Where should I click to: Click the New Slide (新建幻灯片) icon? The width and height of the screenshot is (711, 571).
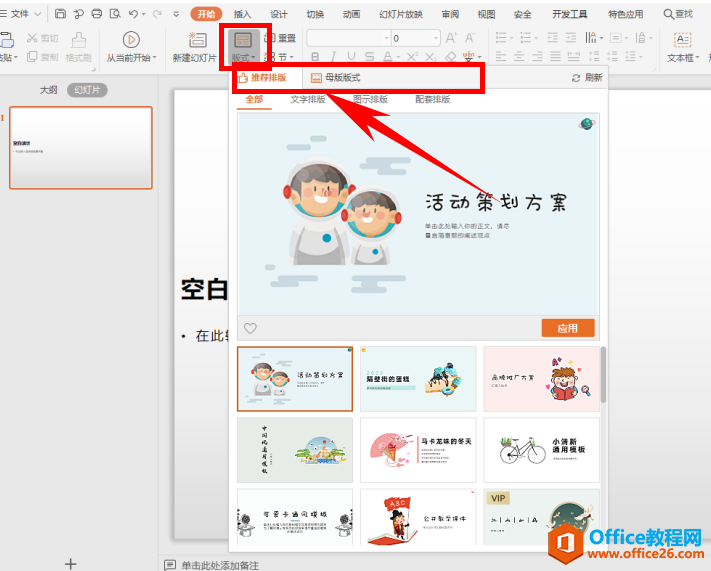click(x=198, y=40)
